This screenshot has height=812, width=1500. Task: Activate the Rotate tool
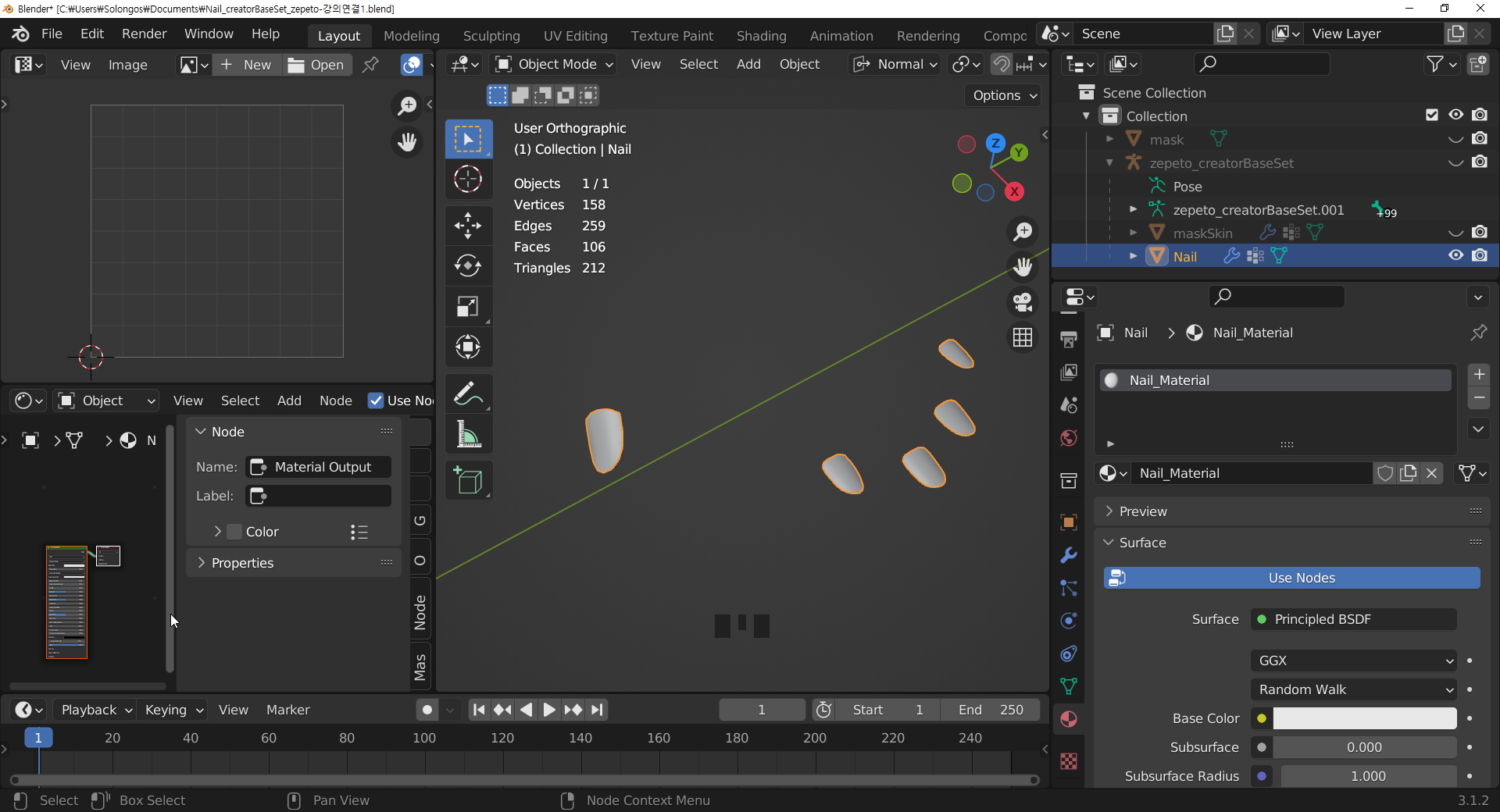pos(468,266)
